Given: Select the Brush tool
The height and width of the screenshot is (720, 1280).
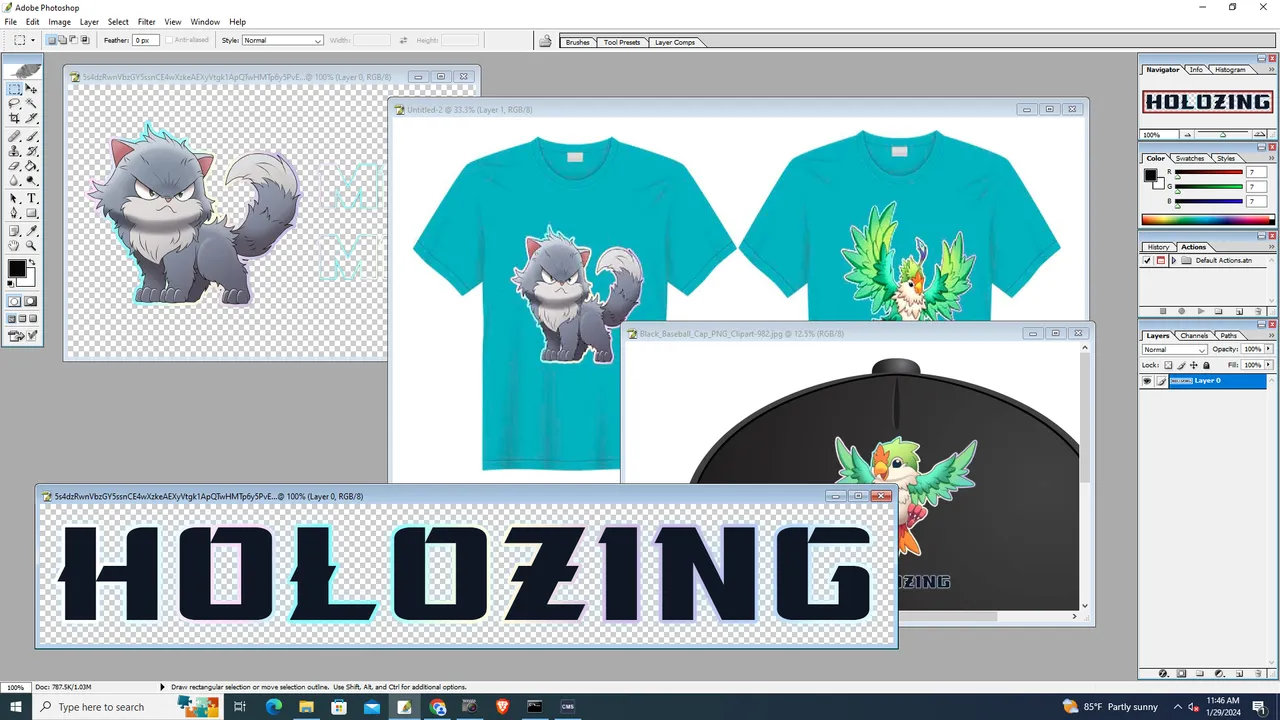Looking at the screenshot, I should [31, 136].
